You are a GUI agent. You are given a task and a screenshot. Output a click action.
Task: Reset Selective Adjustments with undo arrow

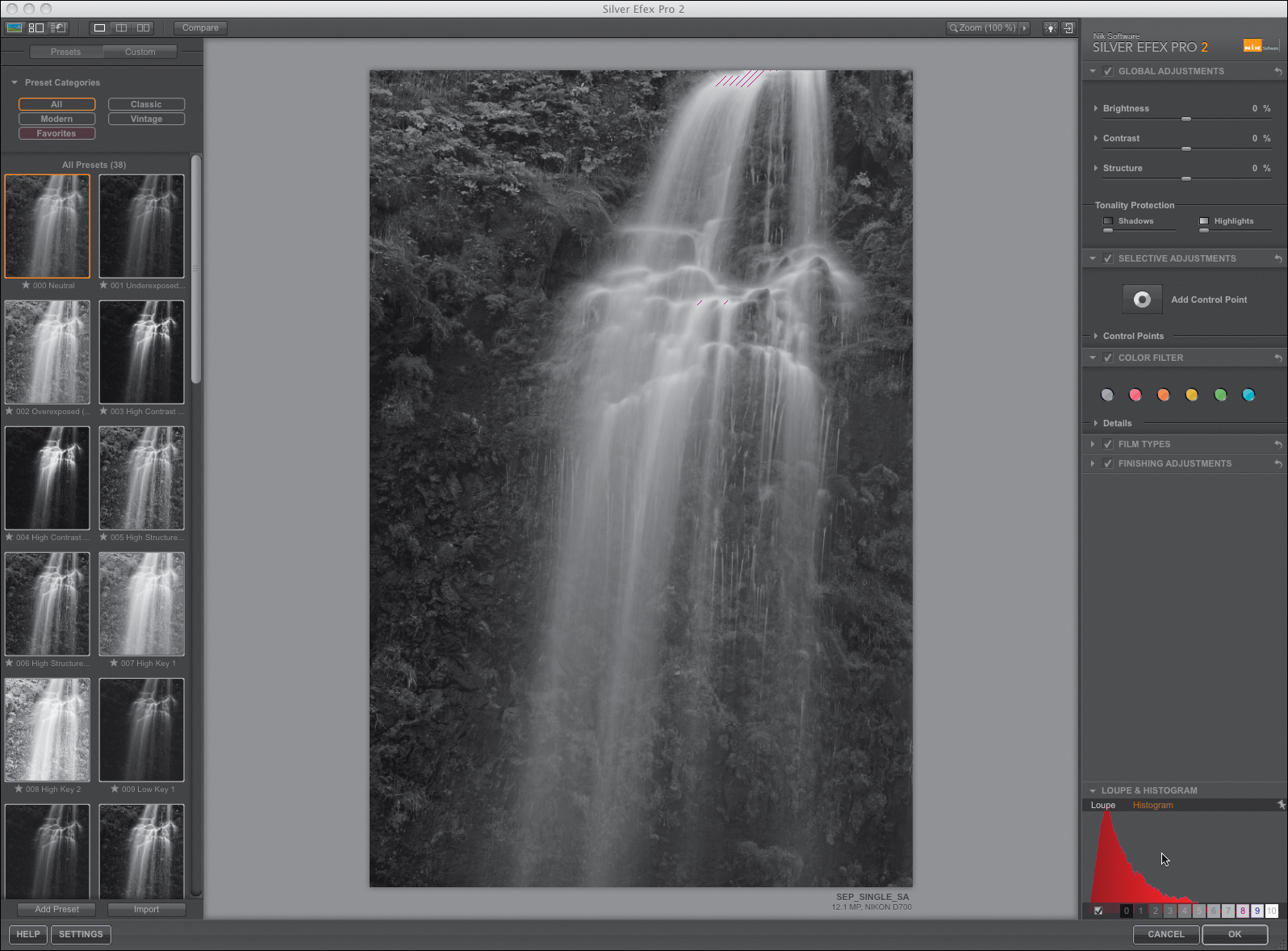[1278, 258]
